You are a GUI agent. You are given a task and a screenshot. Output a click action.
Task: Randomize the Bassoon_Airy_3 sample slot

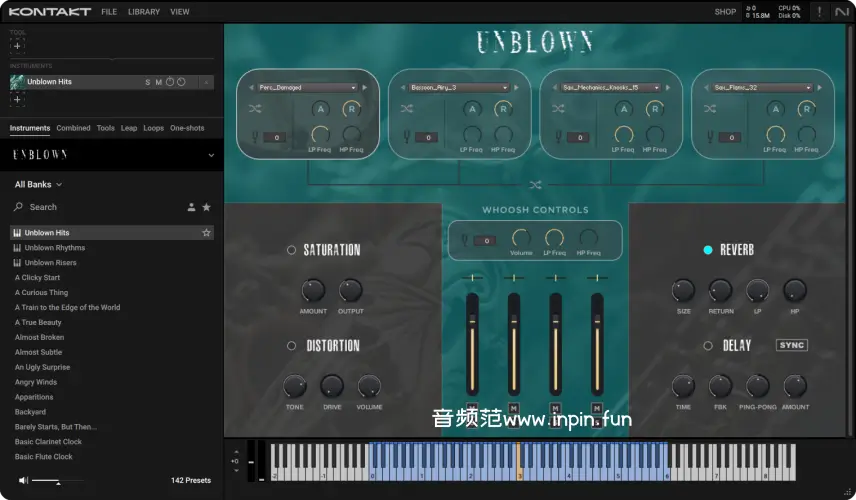[407, 109]
